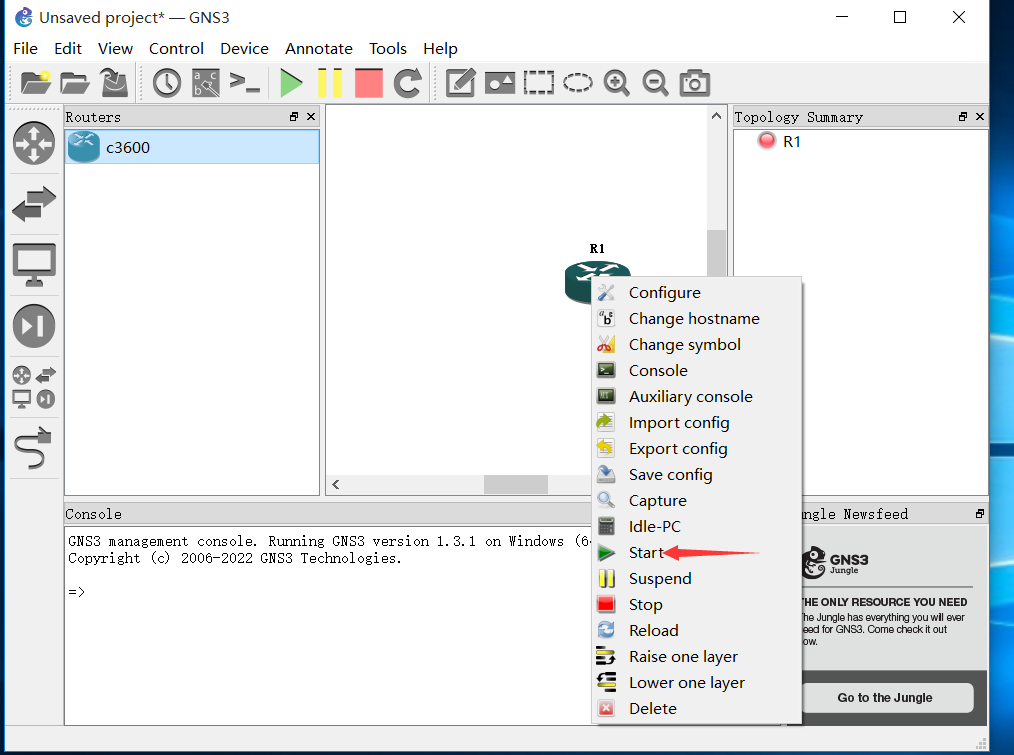Choose Lower one layer from context menu

[x=696, y=683]
